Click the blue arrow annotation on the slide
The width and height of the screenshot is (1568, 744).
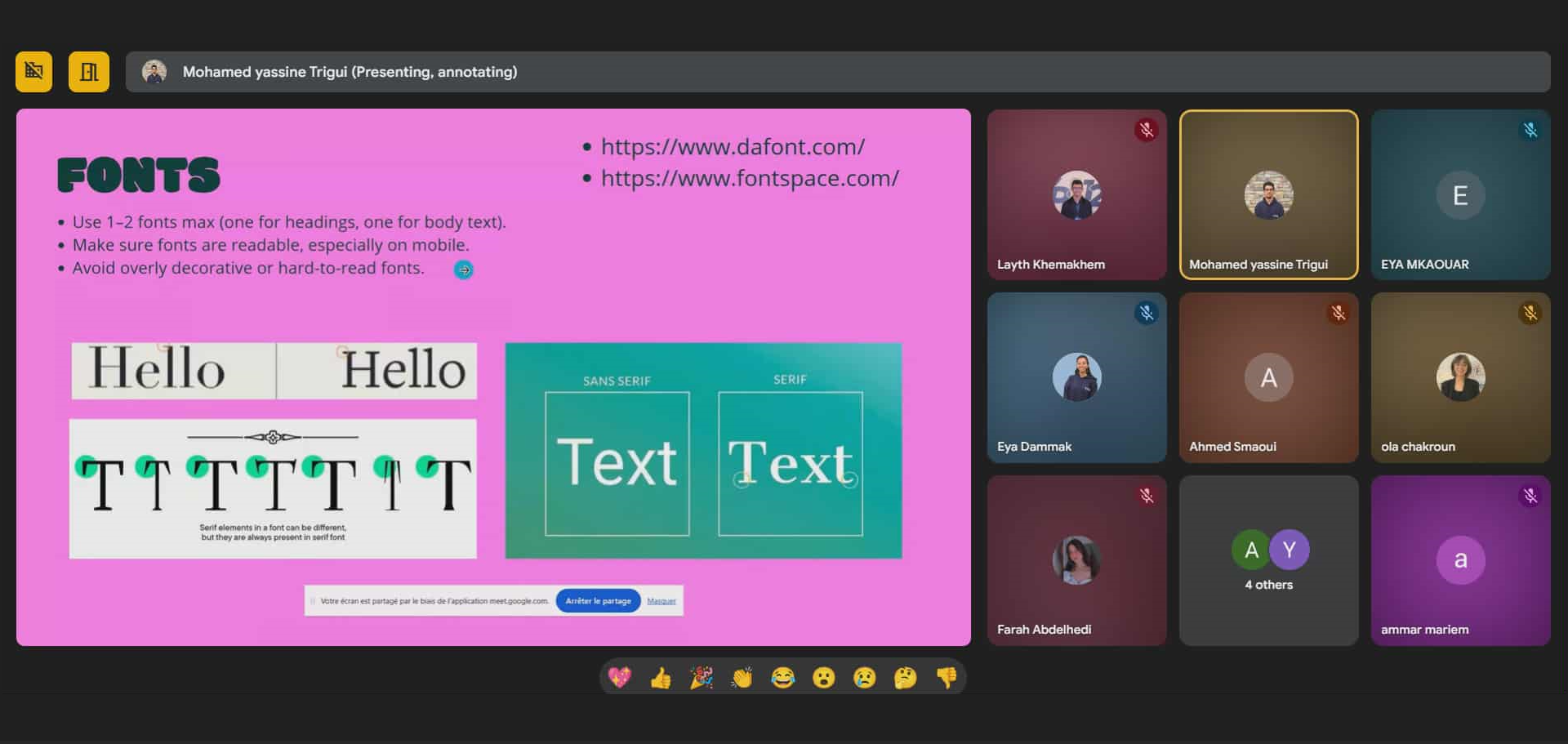tap(463, 270)
